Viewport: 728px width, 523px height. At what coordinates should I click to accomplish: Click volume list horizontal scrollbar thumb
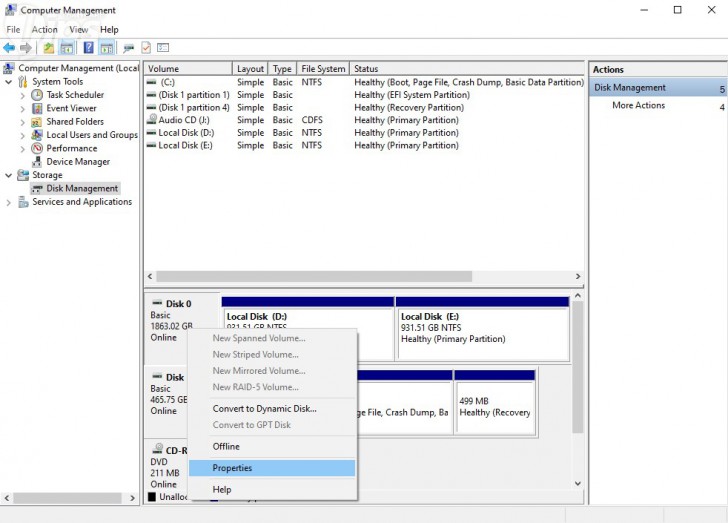point(314,276)
